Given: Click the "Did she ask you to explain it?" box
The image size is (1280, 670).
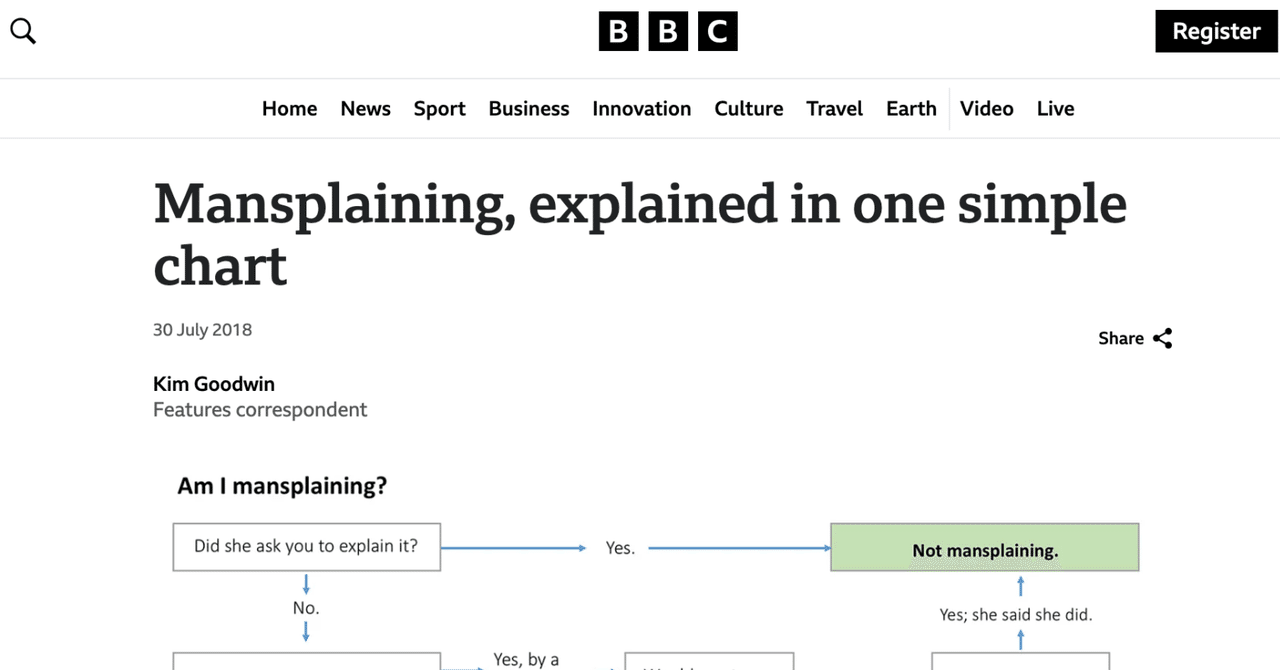Looking at the screenshot, I should (x=306, y=547).
